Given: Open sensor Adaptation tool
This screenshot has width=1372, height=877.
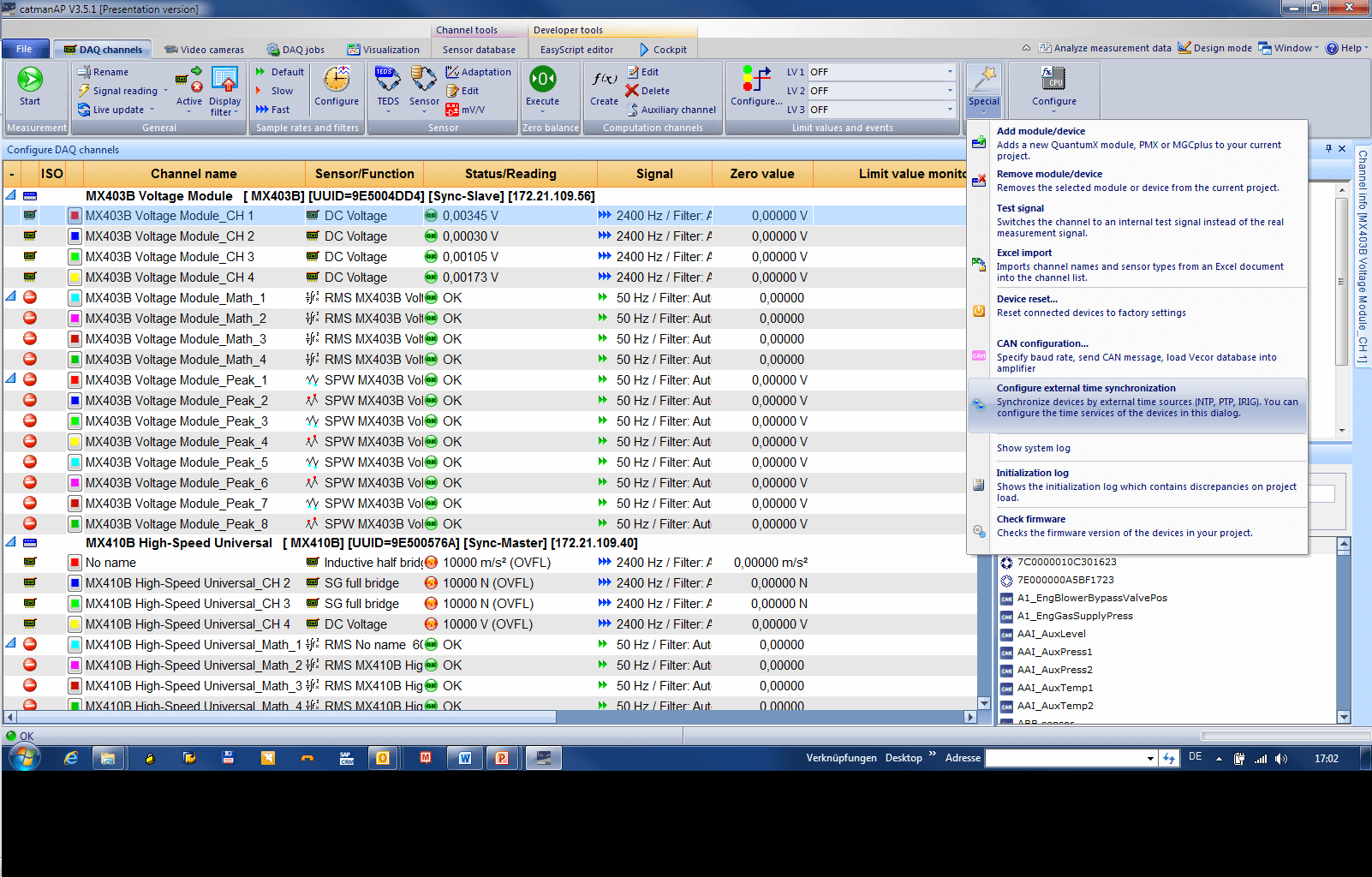Looking at the screenshot, I should click(x=479, y=72).
